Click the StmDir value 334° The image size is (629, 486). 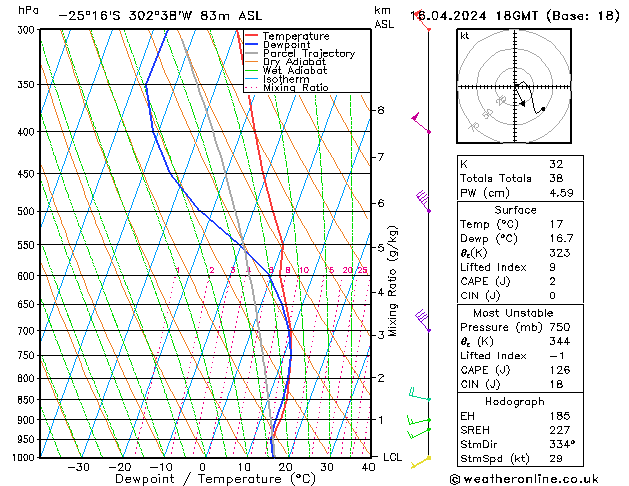click(x=562, y=445)
